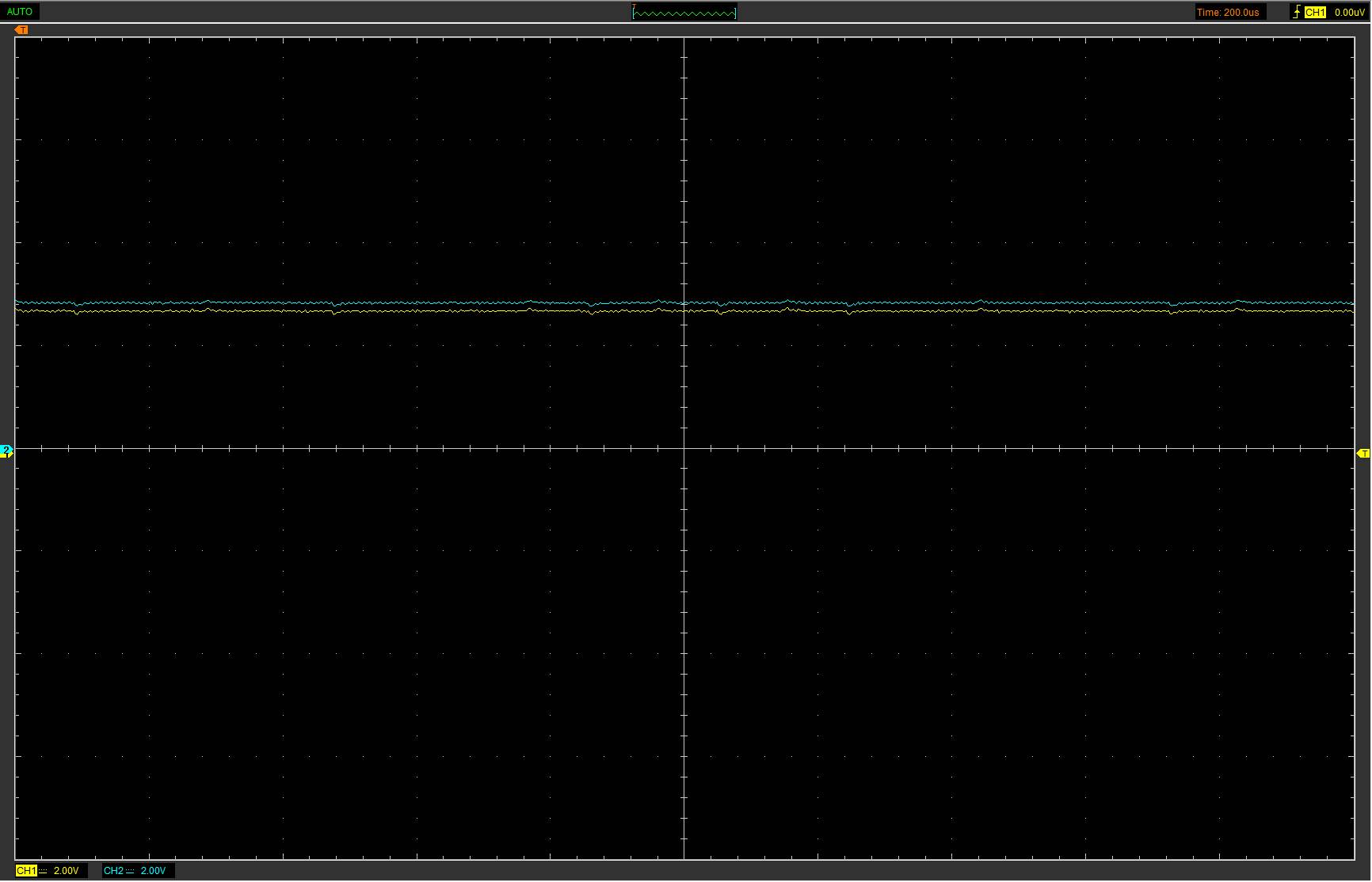Image resolution: width=1372 pixels, height=882 pixels.
Task: Open the CH2 2.00V vertical scale
Action: pyautogui.click(x=153, y=871)
